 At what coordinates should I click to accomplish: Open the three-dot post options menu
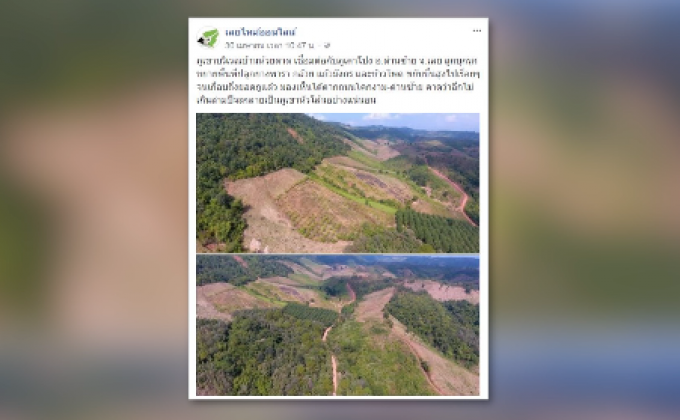pos(477,31)
